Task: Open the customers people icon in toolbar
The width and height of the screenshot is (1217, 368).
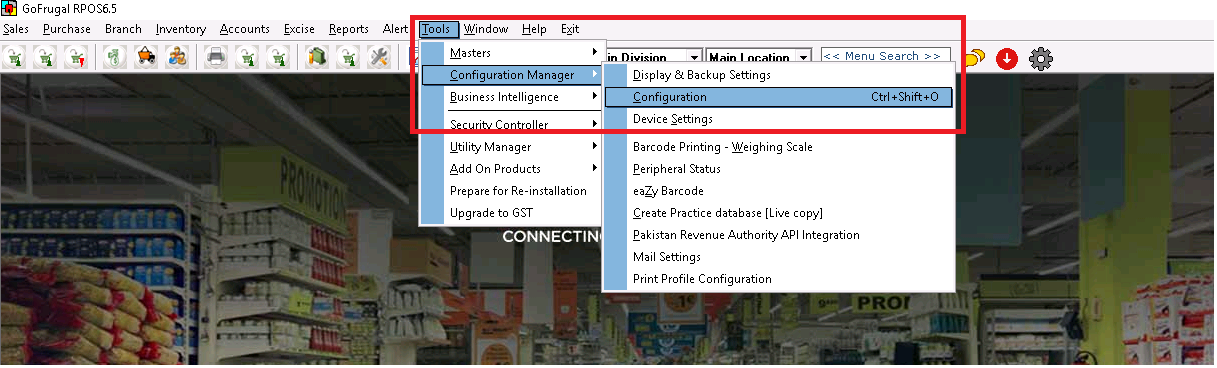Action: [x=177, y=58]
